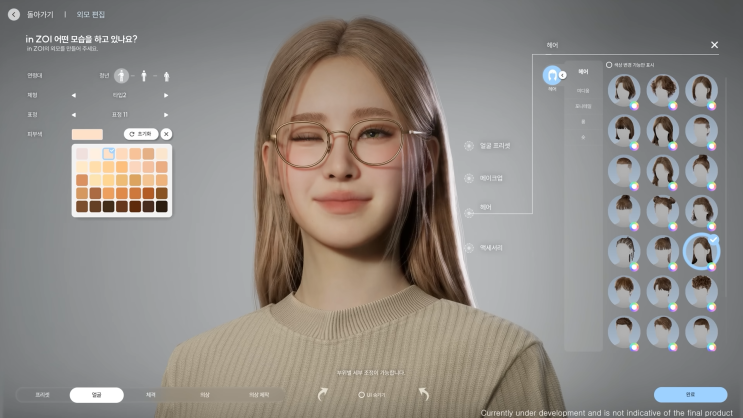Pick the darkest black-brown skin swatch
Screen dimensions: 743x418
(x=162, y=207)
